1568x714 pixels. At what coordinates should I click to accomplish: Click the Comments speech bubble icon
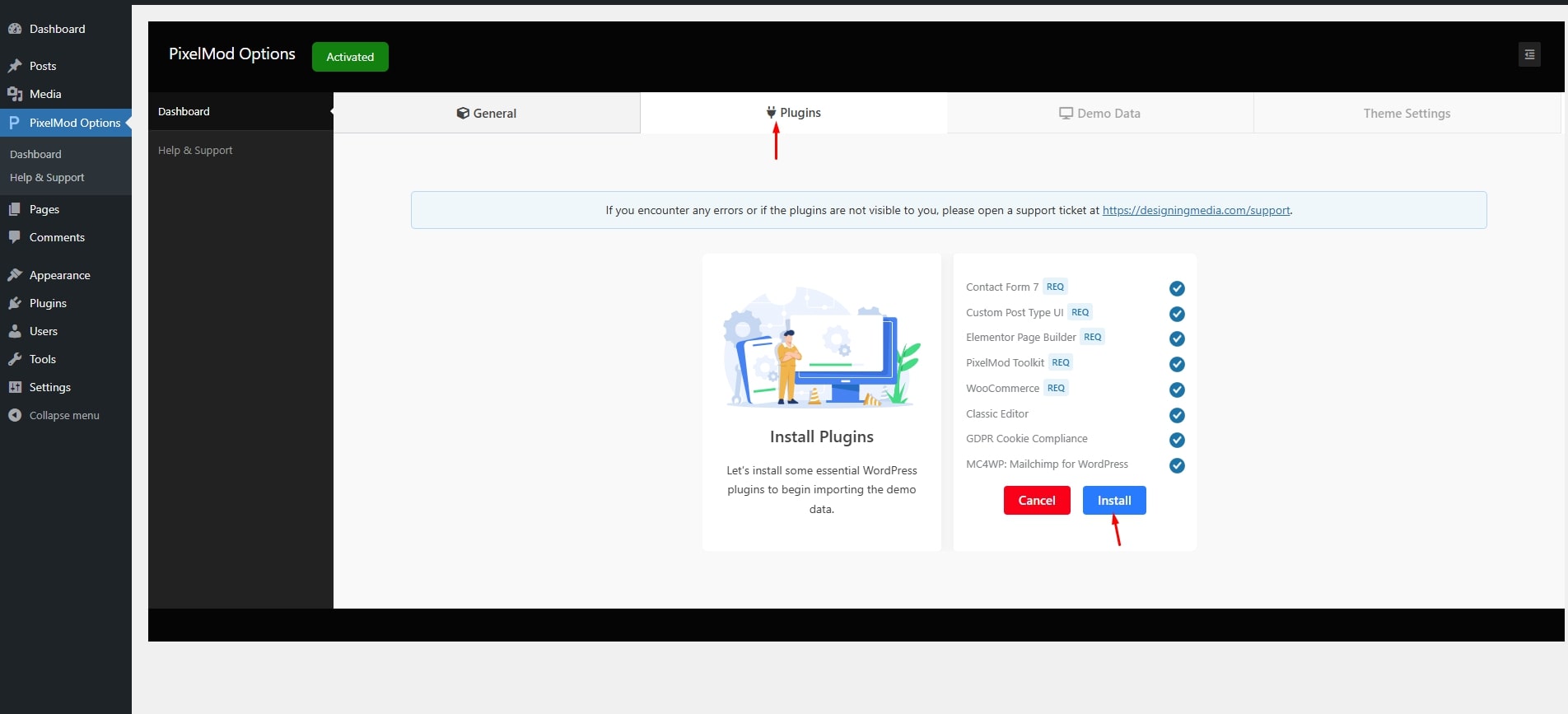pyautogui.click(x=15, y=237)
